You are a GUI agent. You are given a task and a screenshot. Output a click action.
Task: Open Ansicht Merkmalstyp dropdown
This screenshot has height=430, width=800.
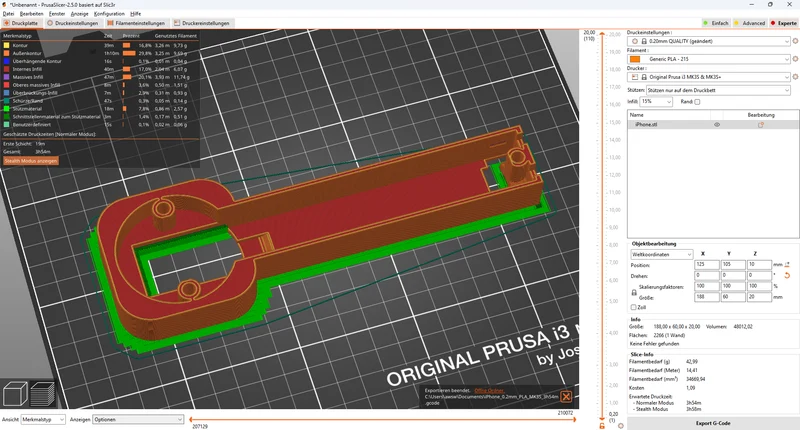pos(43,419)
